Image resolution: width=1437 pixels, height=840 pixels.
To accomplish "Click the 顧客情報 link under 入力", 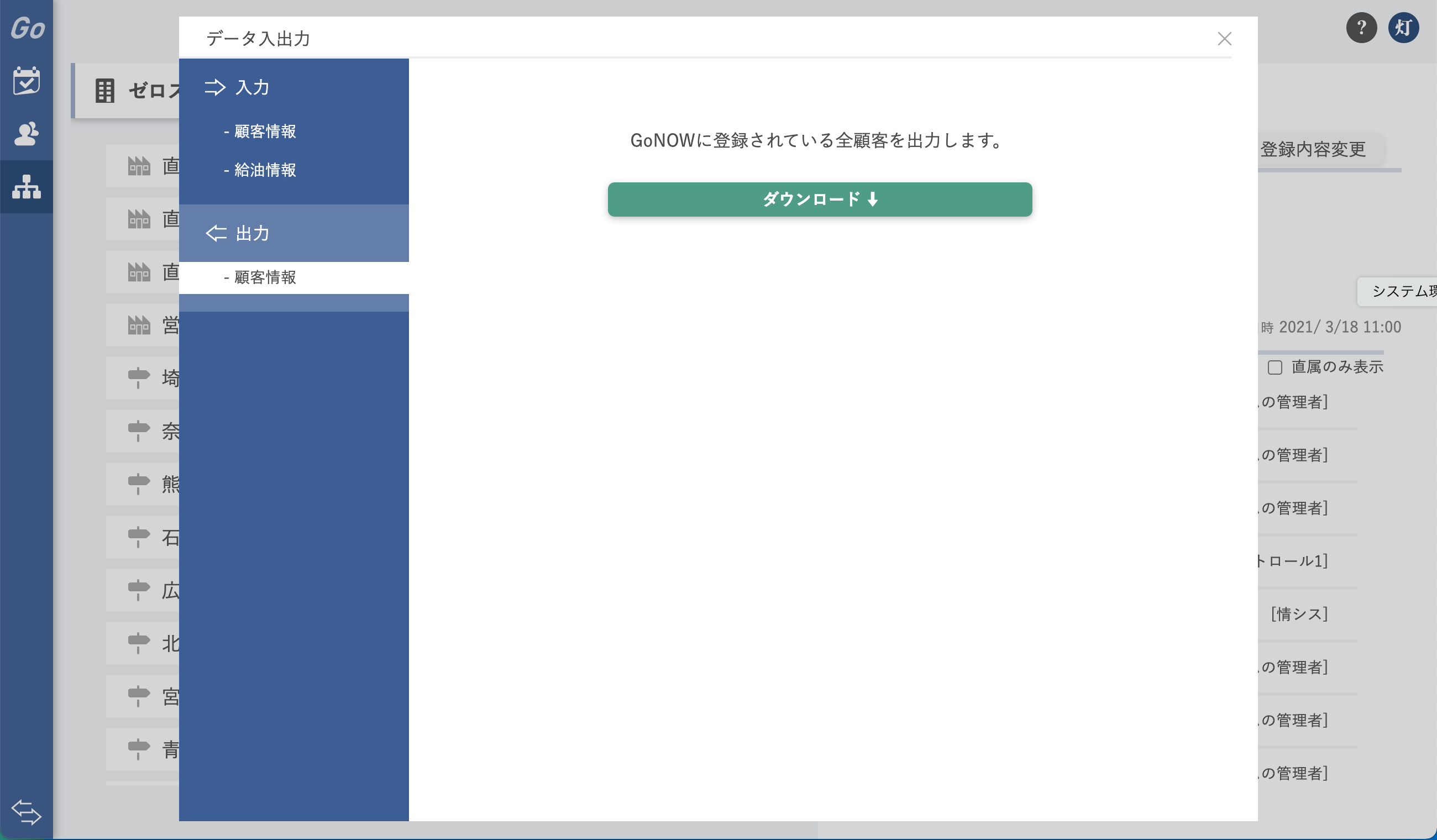I will [x=264, y=130].
